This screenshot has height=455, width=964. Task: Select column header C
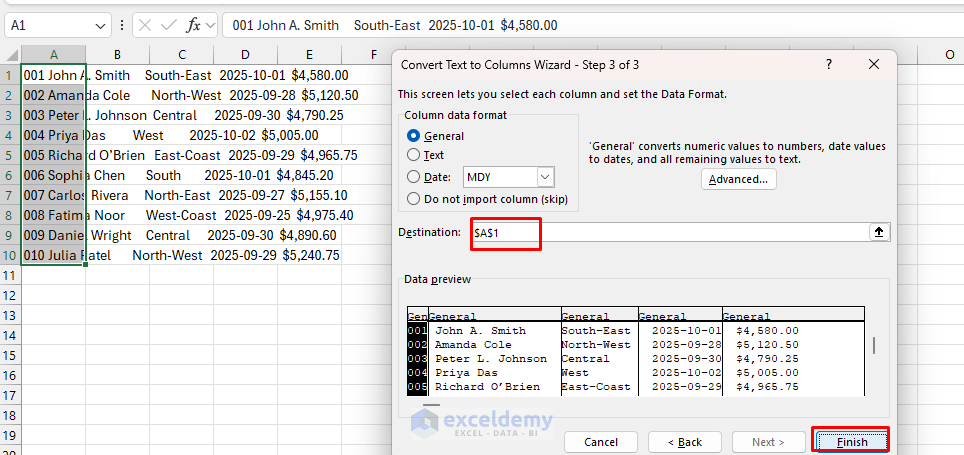click(x=181, y=54)
